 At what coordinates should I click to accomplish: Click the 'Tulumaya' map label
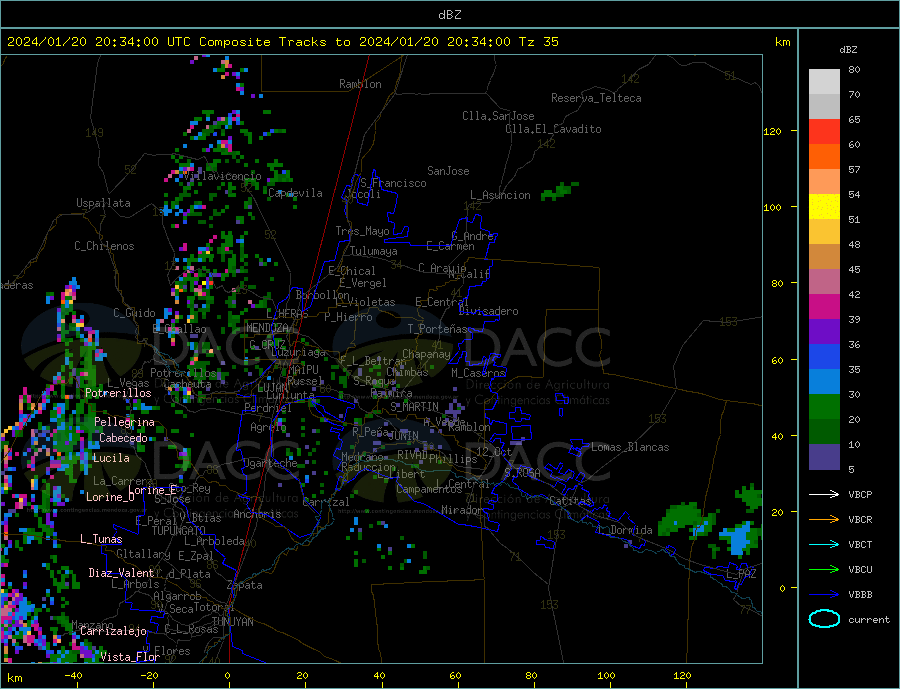[374, 251]
